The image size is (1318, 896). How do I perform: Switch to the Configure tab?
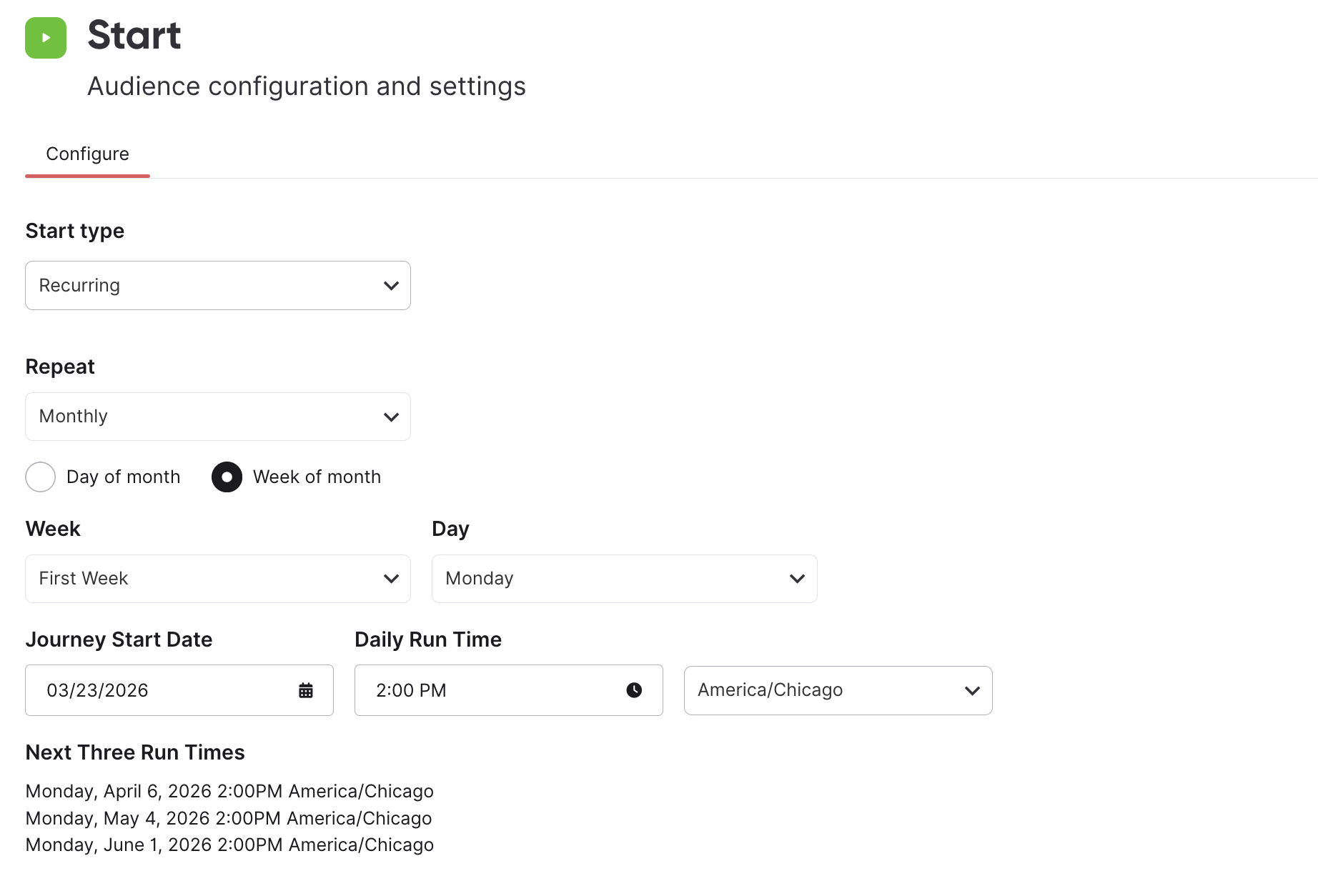tap(87, 154)
